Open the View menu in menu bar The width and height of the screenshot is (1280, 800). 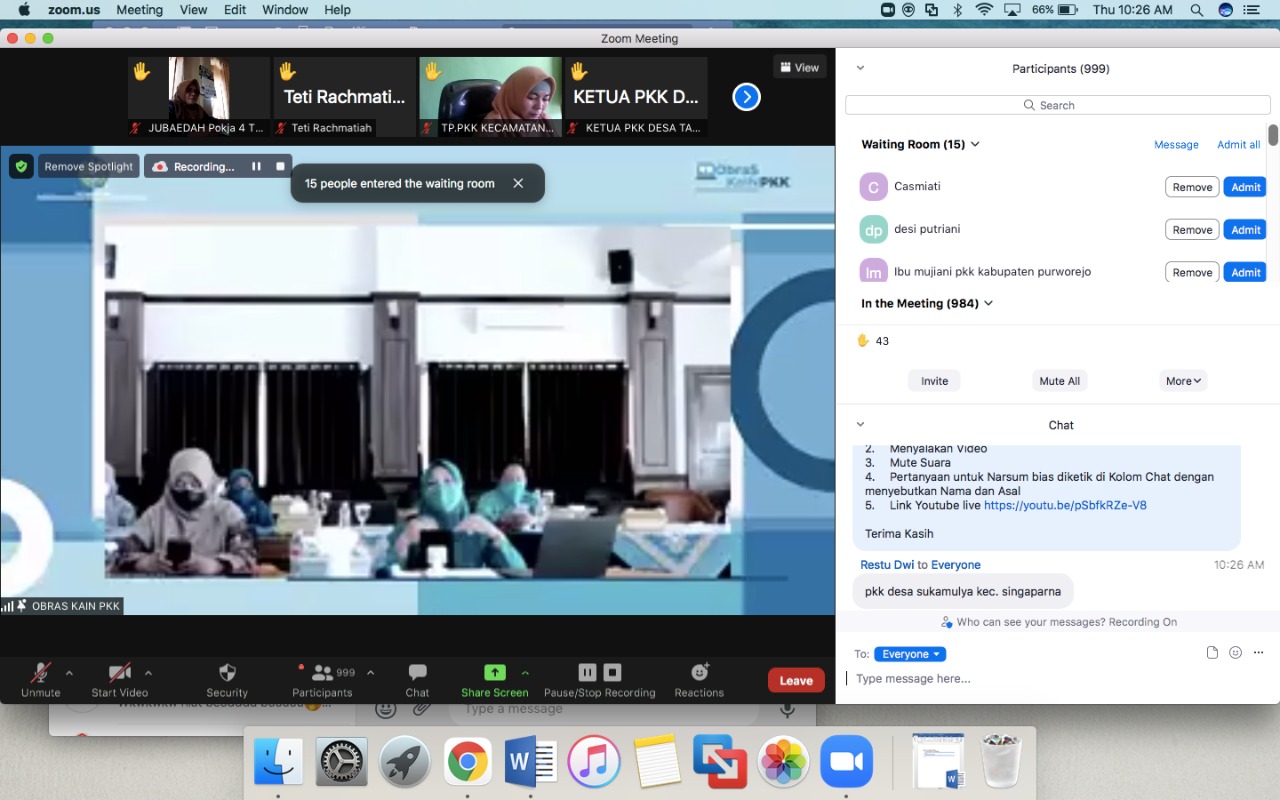[x=193, y=9]
